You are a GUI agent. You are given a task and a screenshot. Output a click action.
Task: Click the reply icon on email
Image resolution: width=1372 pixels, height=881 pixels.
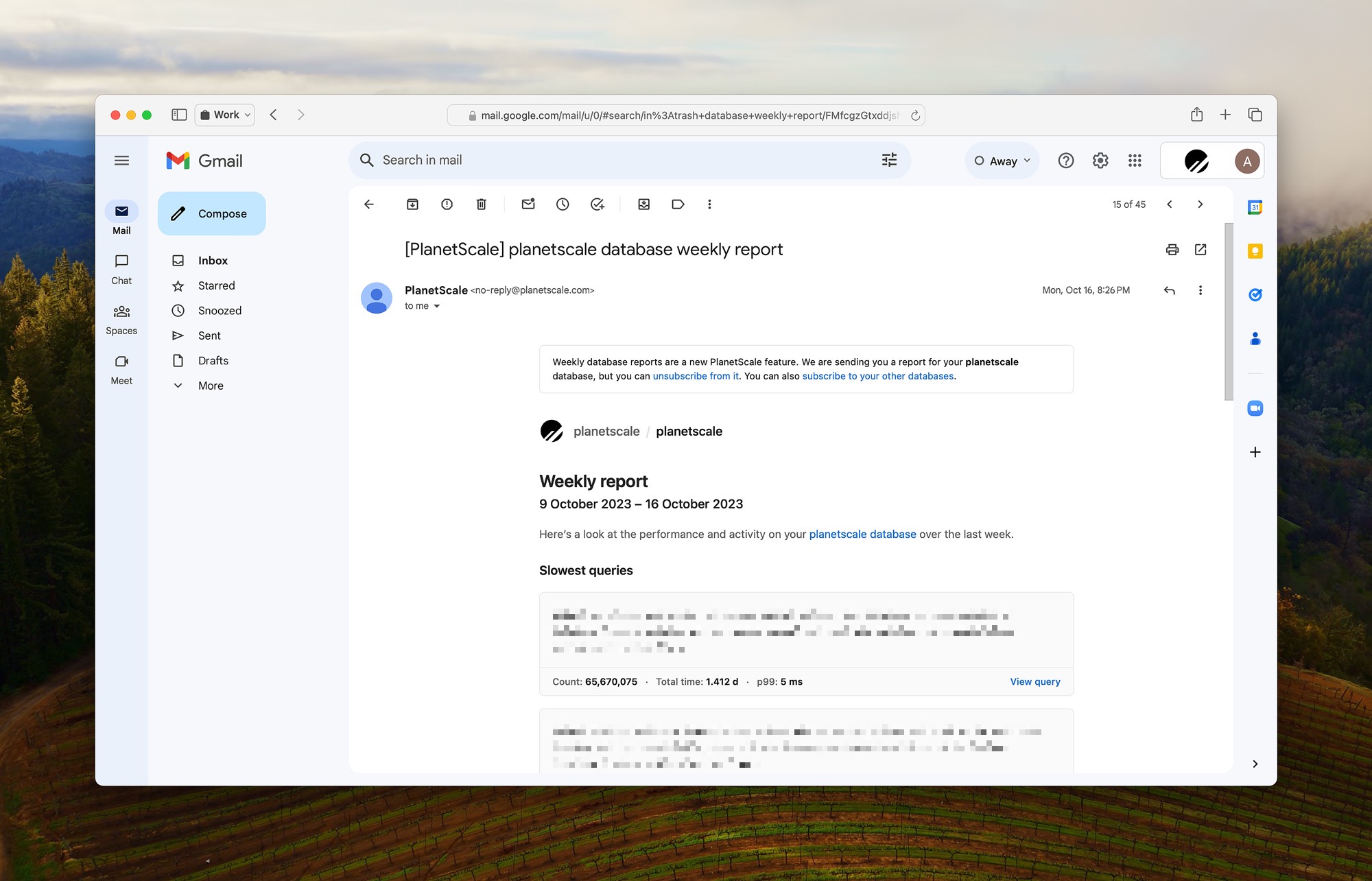(1169, 290)
